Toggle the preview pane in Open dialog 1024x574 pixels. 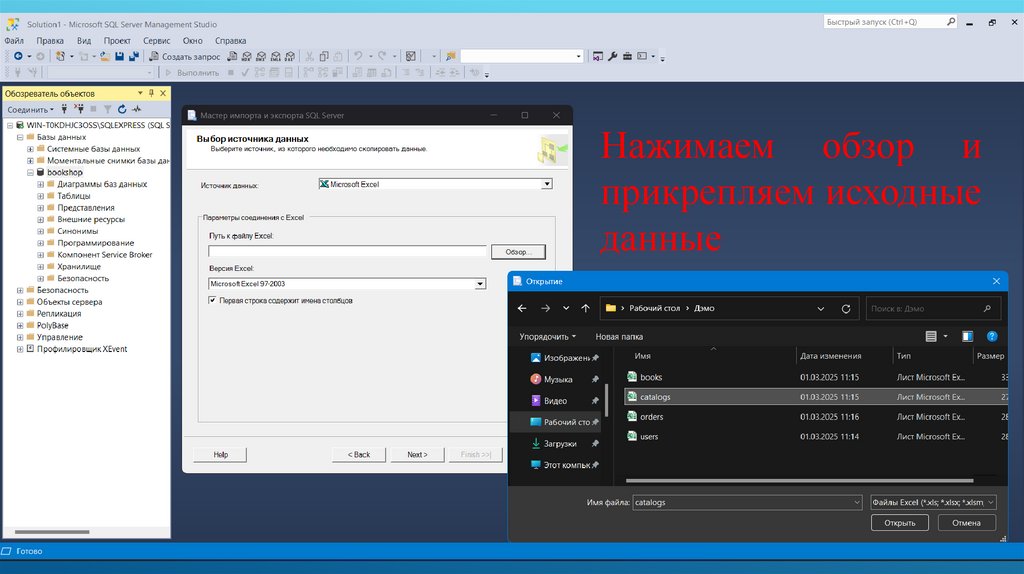pos(967,336)
